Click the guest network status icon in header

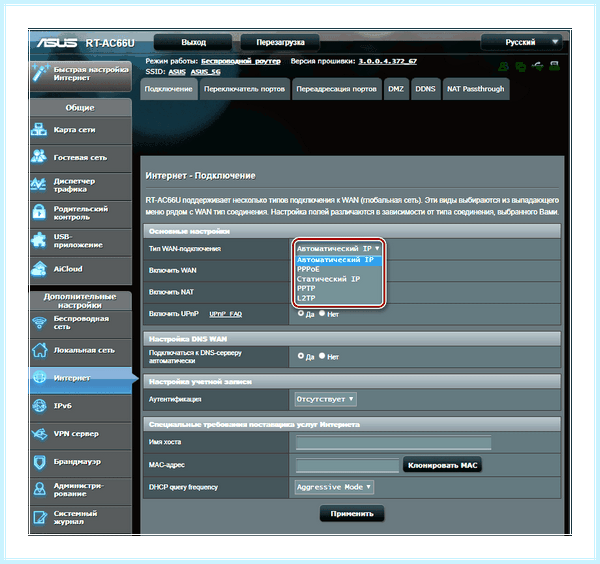503,67
